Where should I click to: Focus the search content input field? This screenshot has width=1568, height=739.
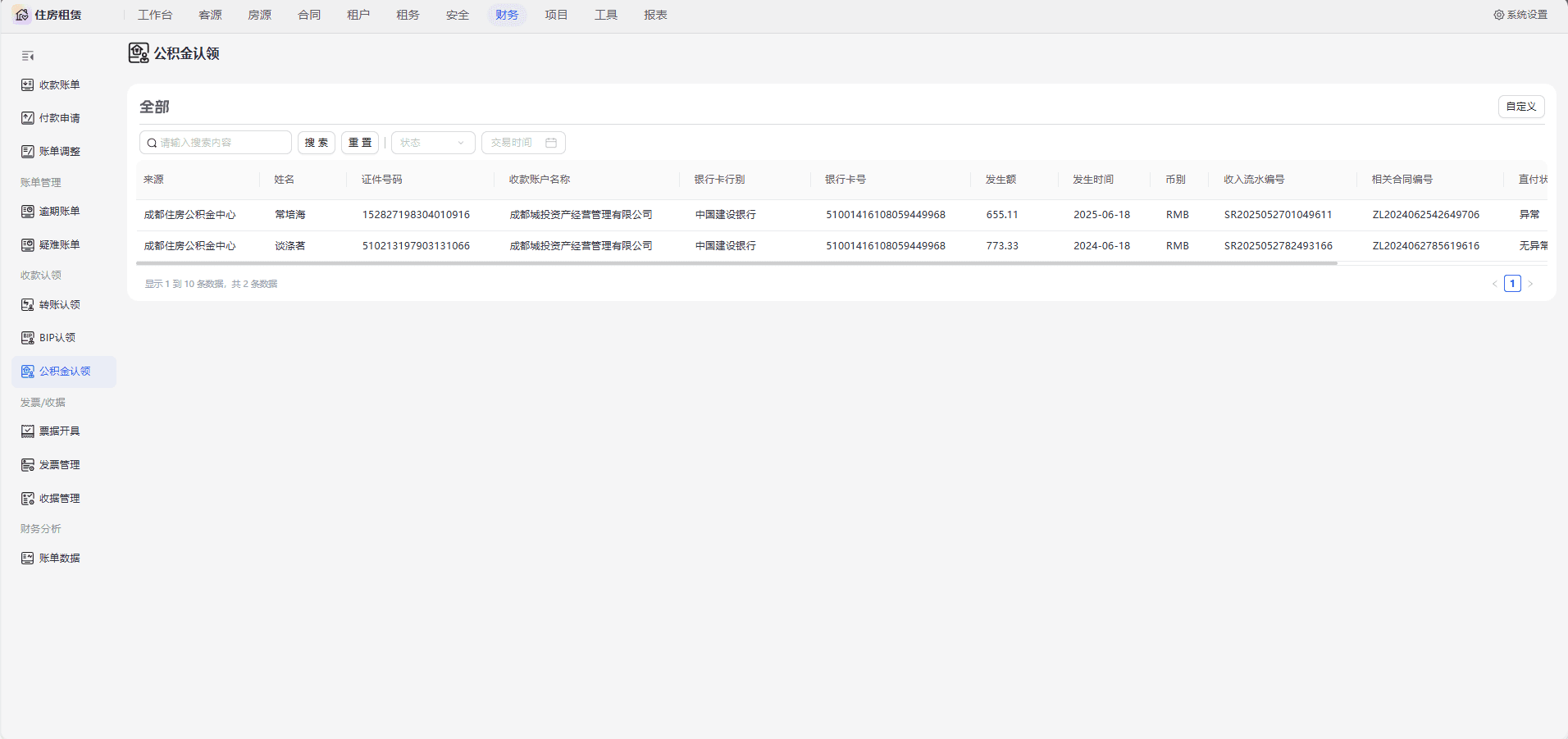coord(216,143)
